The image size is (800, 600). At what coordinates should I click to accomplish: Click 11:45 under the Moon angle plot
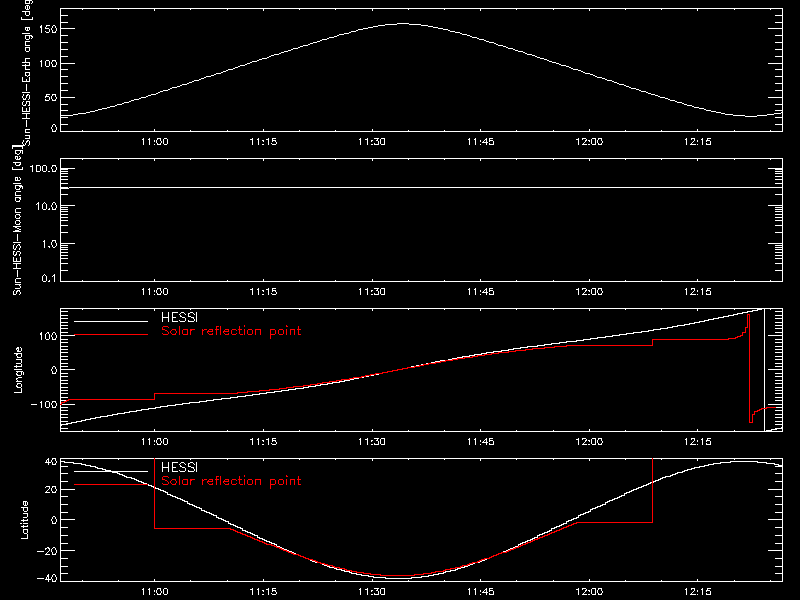pyautogui.click(x=481, y=291)
